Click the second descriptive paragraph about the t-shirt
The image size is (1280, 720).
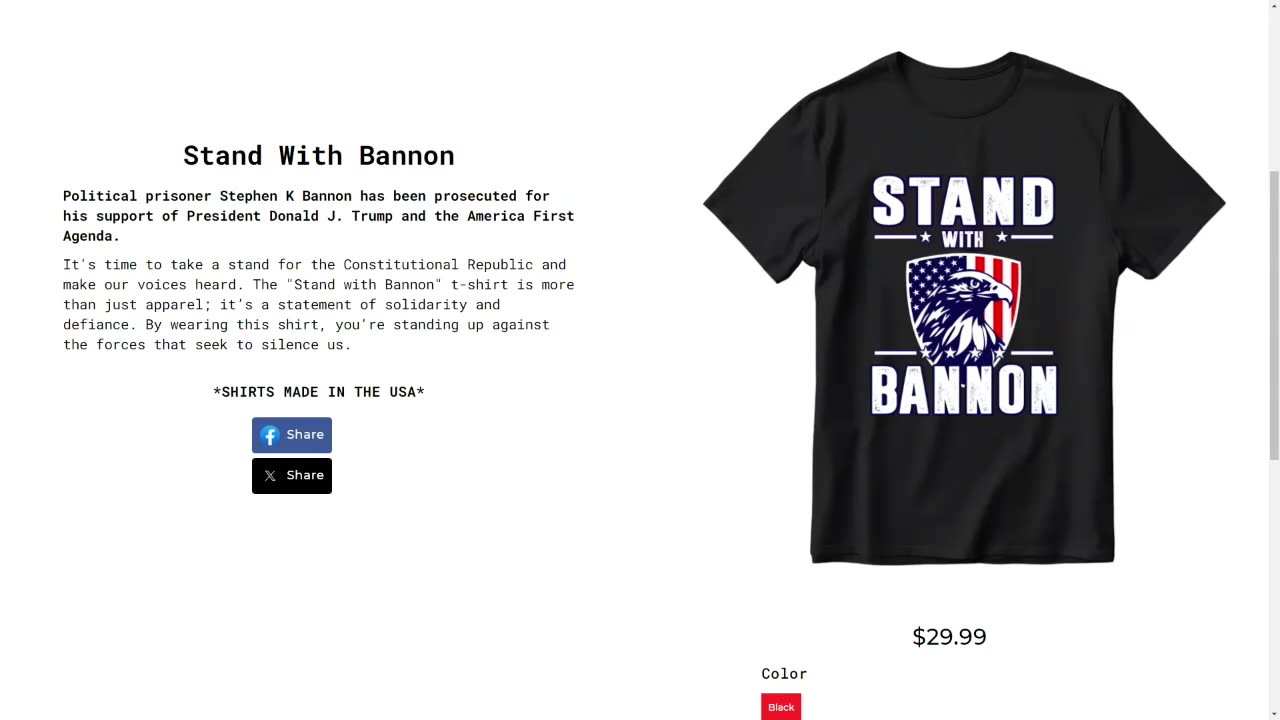pyautogui.click(x=318, y=304)
